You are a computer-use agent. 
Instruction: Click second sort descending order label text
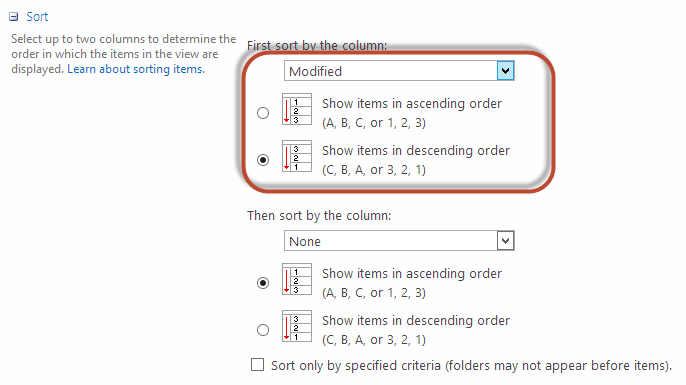point(416,330)
